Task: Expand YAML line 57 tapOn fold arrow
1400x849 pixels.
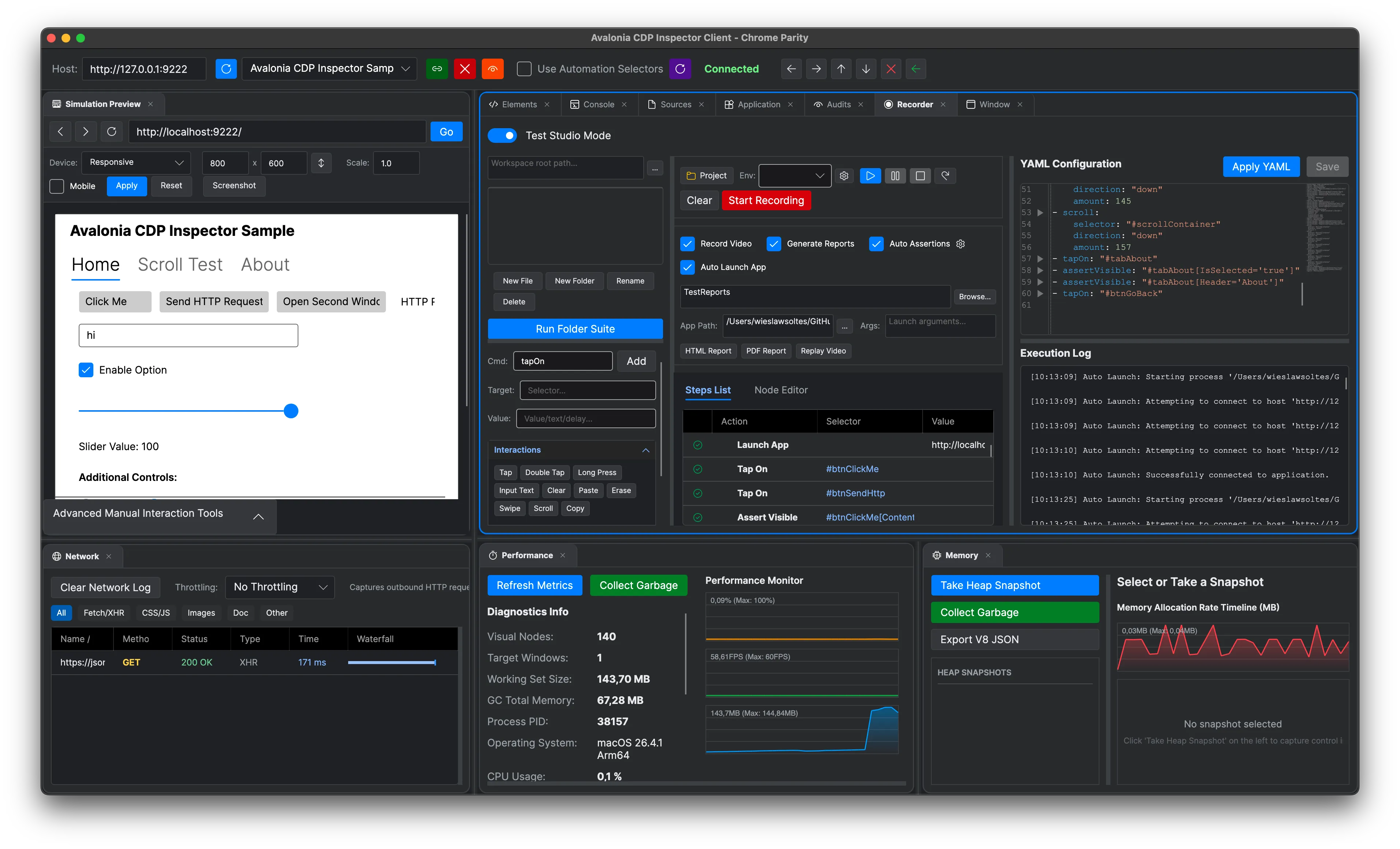Action: click(1040, 259)
